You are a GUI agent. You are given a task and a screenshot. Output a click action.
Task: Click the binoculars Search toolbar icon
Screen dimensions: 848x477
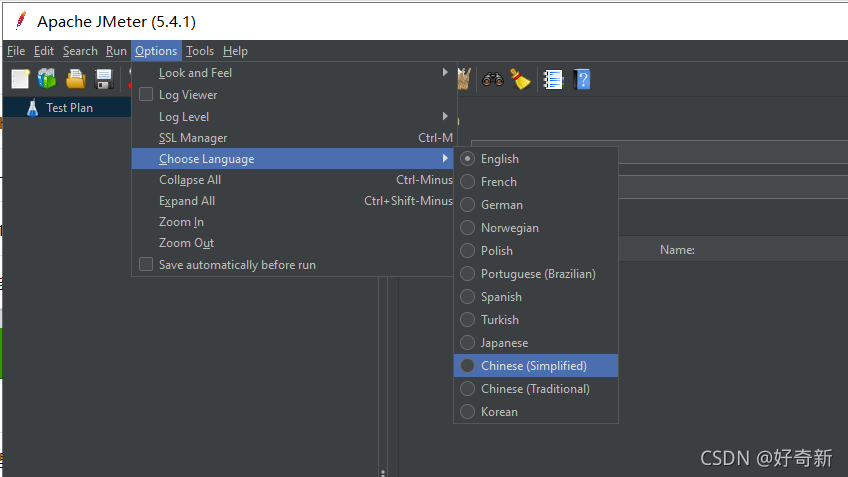(x=493, y=80)
